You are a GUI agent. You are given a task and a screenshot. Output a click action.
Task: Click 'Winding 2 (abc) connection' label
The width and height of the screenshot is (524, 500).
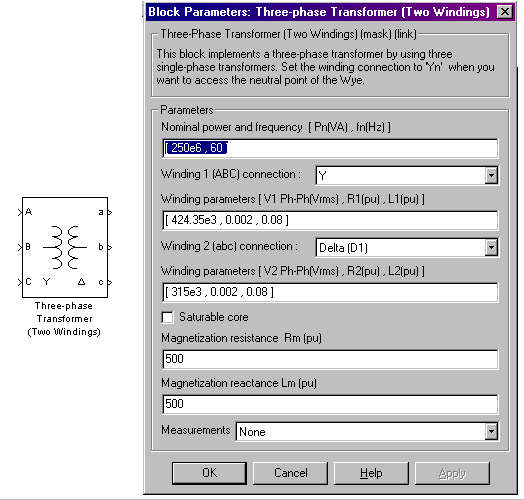pos(229,246)
